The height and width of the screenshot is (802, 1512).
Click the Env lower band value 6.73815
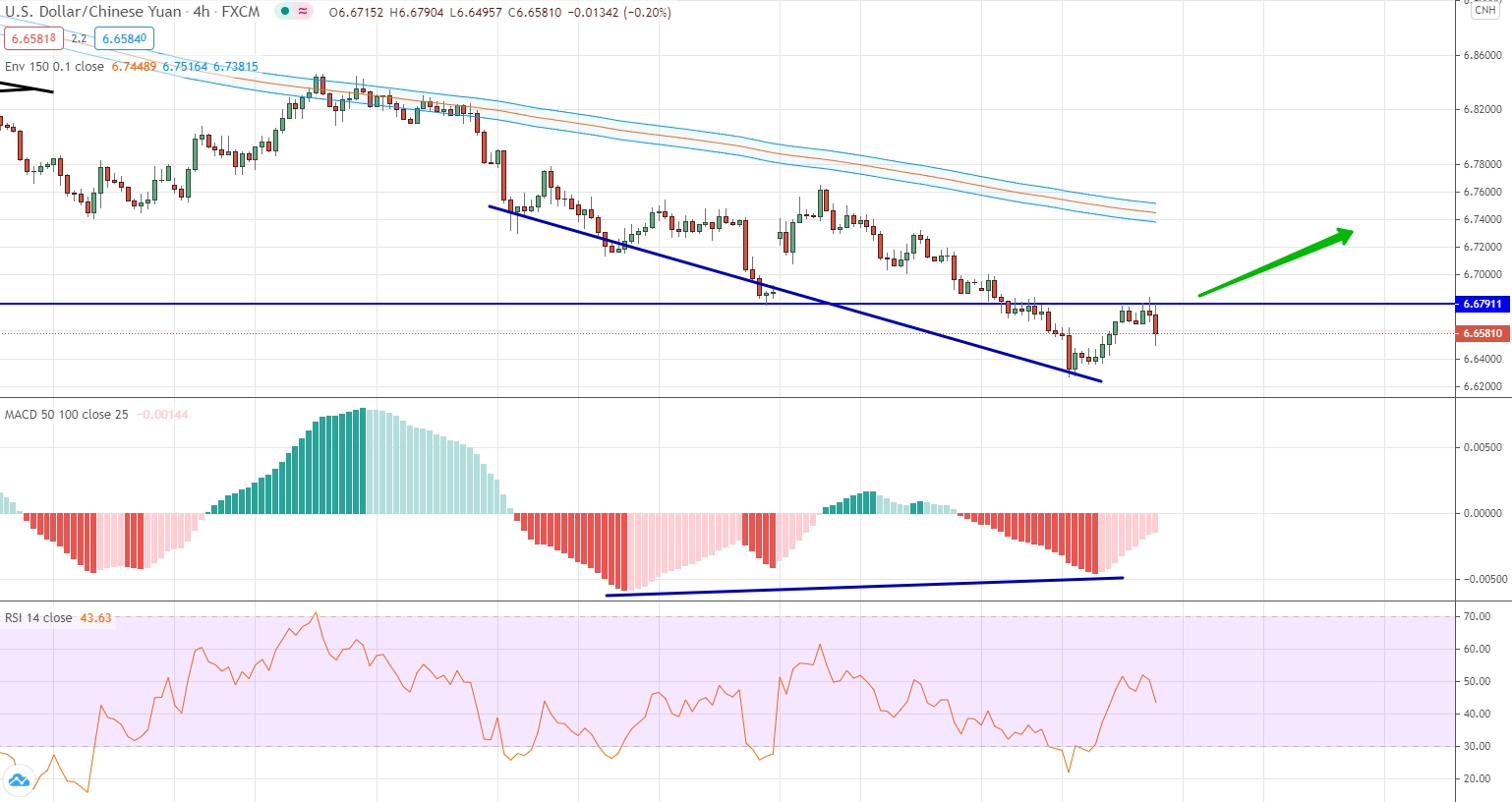[236, 67]
